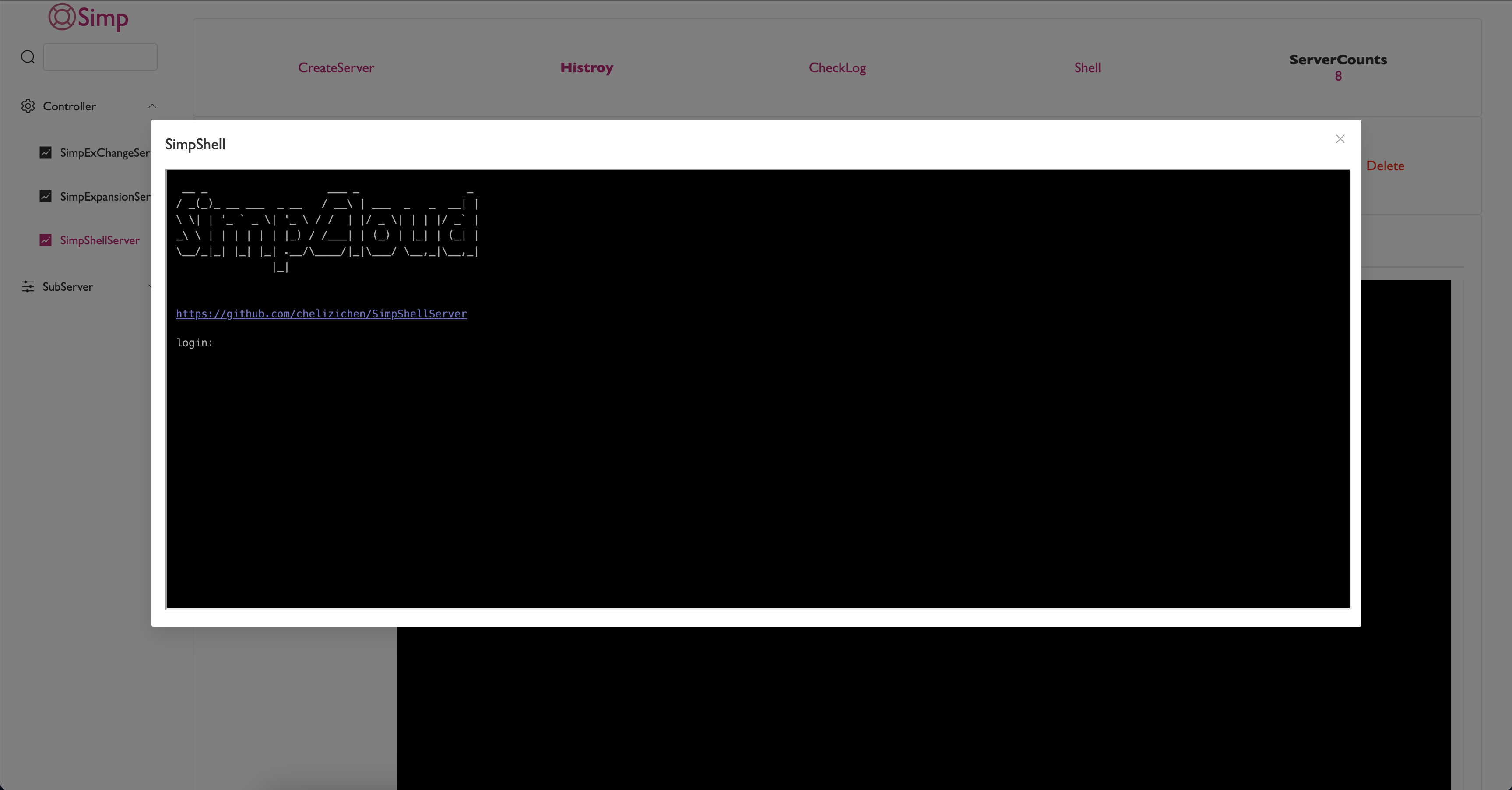Screen dimensions: 1512x790
Task: Click the SubServer sliders icon
Action: 28,287
